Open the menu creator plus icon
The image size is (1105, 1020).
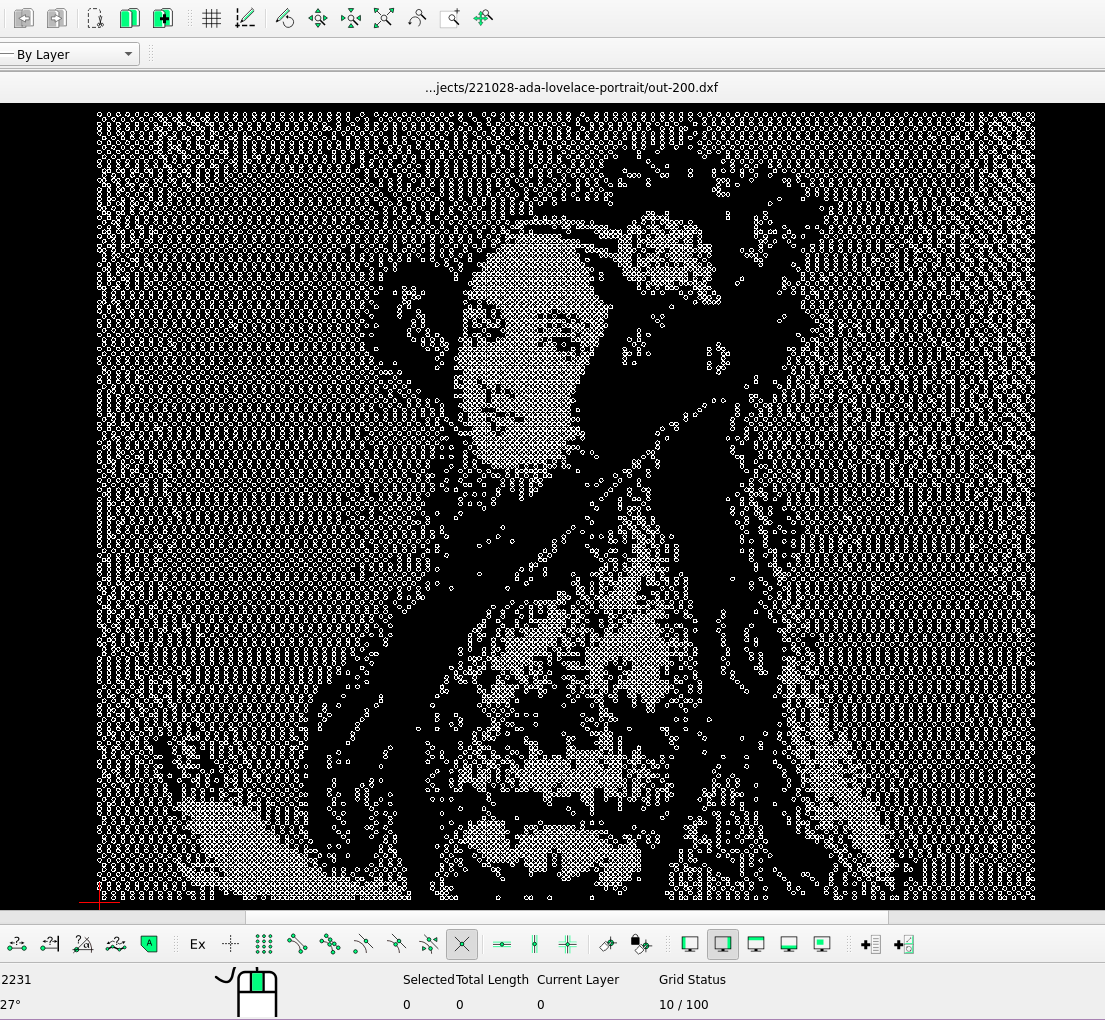point(904,945)
